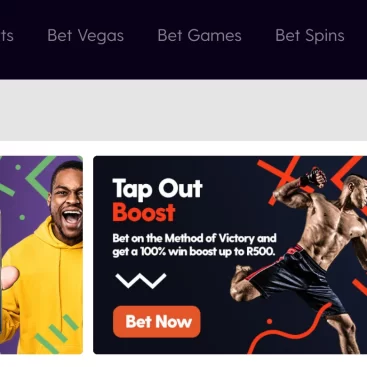367x367 pixels.
Task: Open the yellow hoodie man promo banner
Action: (41, 255)
